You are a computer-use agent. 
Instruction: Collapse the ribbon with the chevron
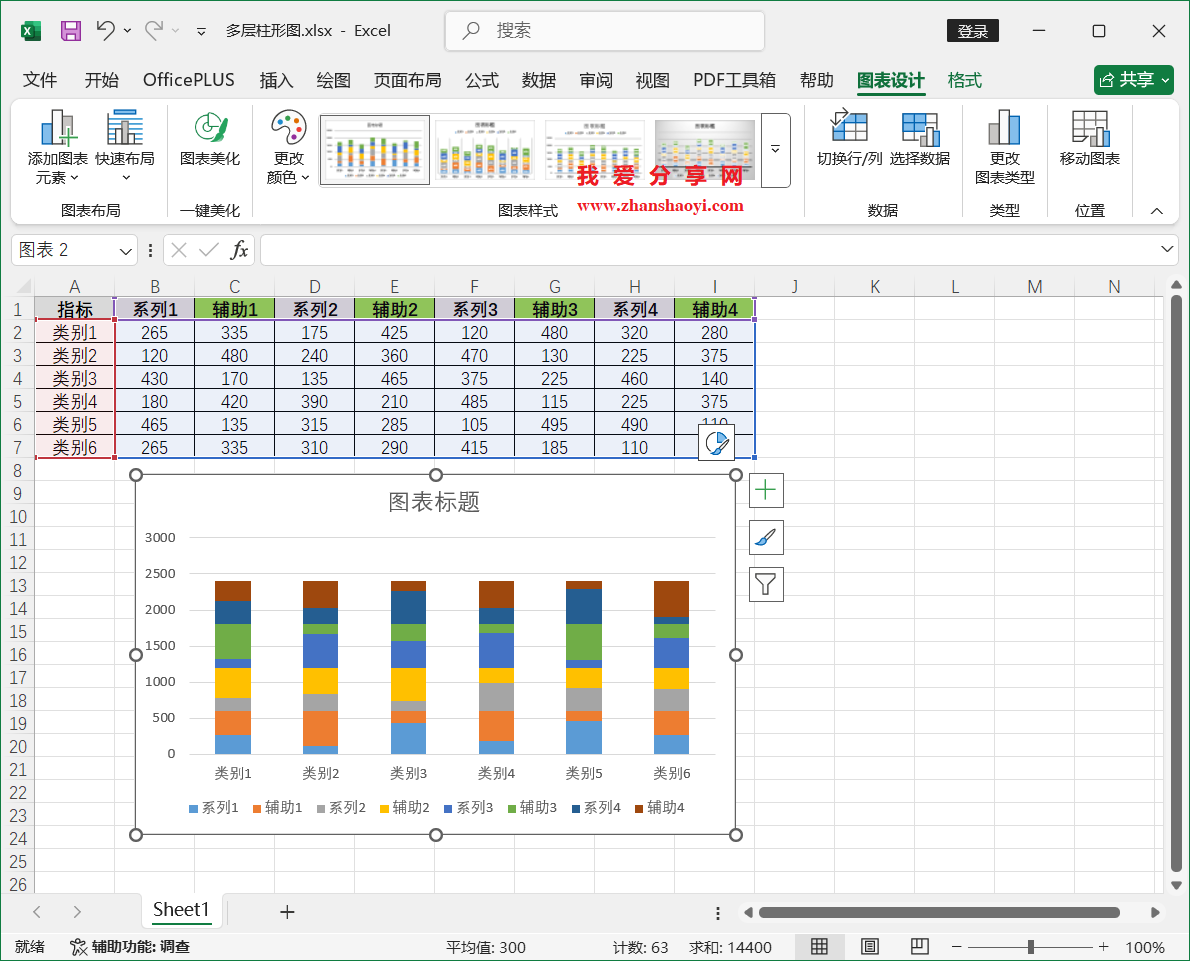coord(1157,211)
